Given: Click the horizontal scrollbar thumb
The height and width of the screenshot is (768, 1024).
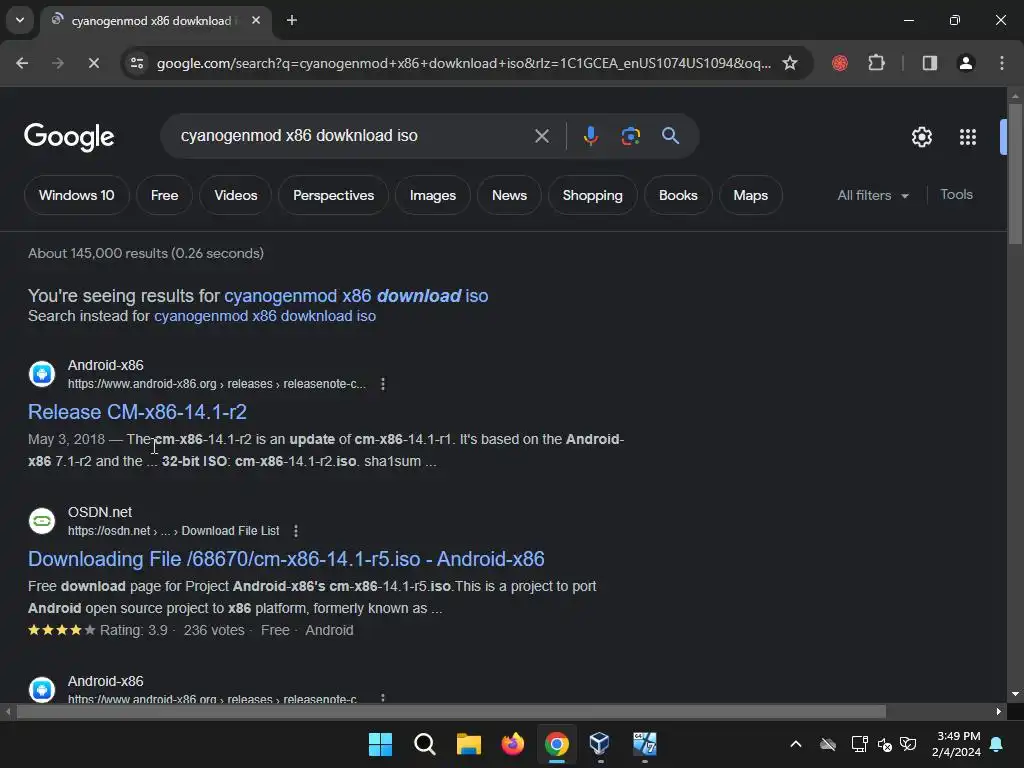Looking at the screenshot, I should point(451,711).
